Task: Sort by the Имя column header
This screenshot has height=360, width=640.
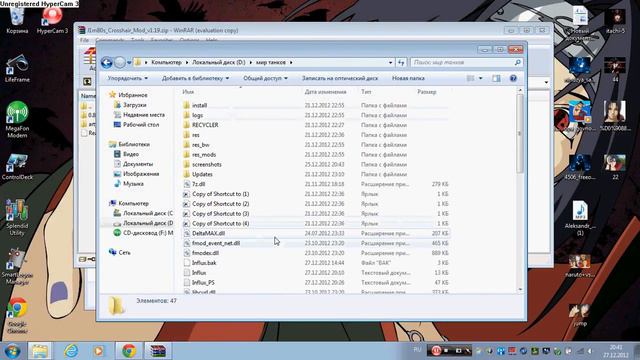Action: (188, 92)
